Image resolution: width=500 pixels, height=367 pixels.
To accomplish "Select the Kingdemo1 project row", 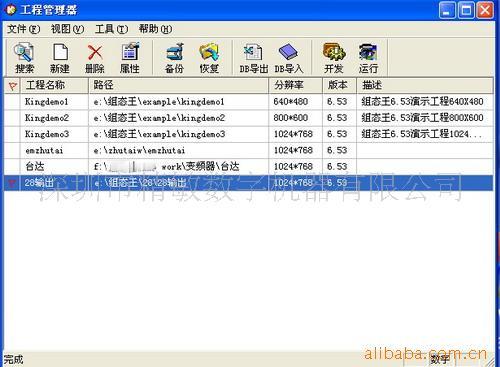I will (249, 102).
